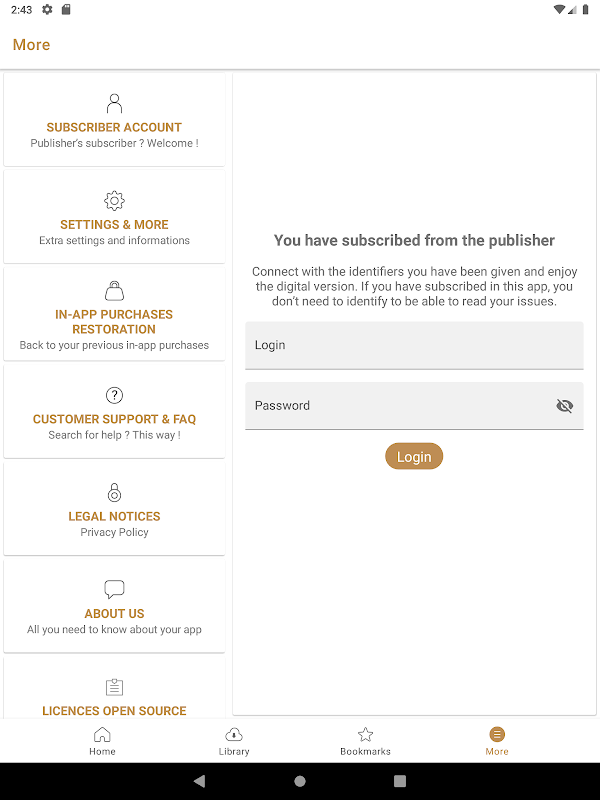600x800 pixels.
Task: Open the Settings & More gear icon
Action: (114, 200)
